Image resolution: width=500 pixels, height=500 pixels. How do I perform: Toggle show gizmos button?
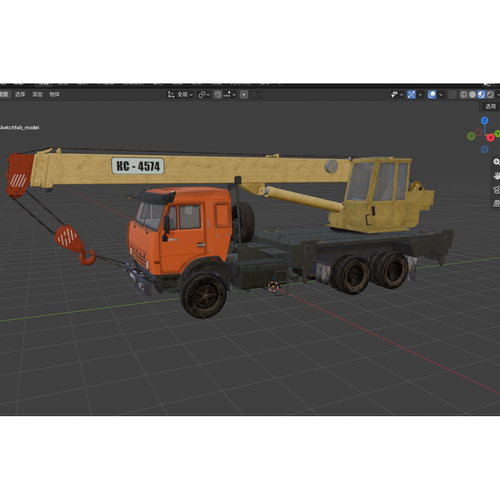coord(411,95)
